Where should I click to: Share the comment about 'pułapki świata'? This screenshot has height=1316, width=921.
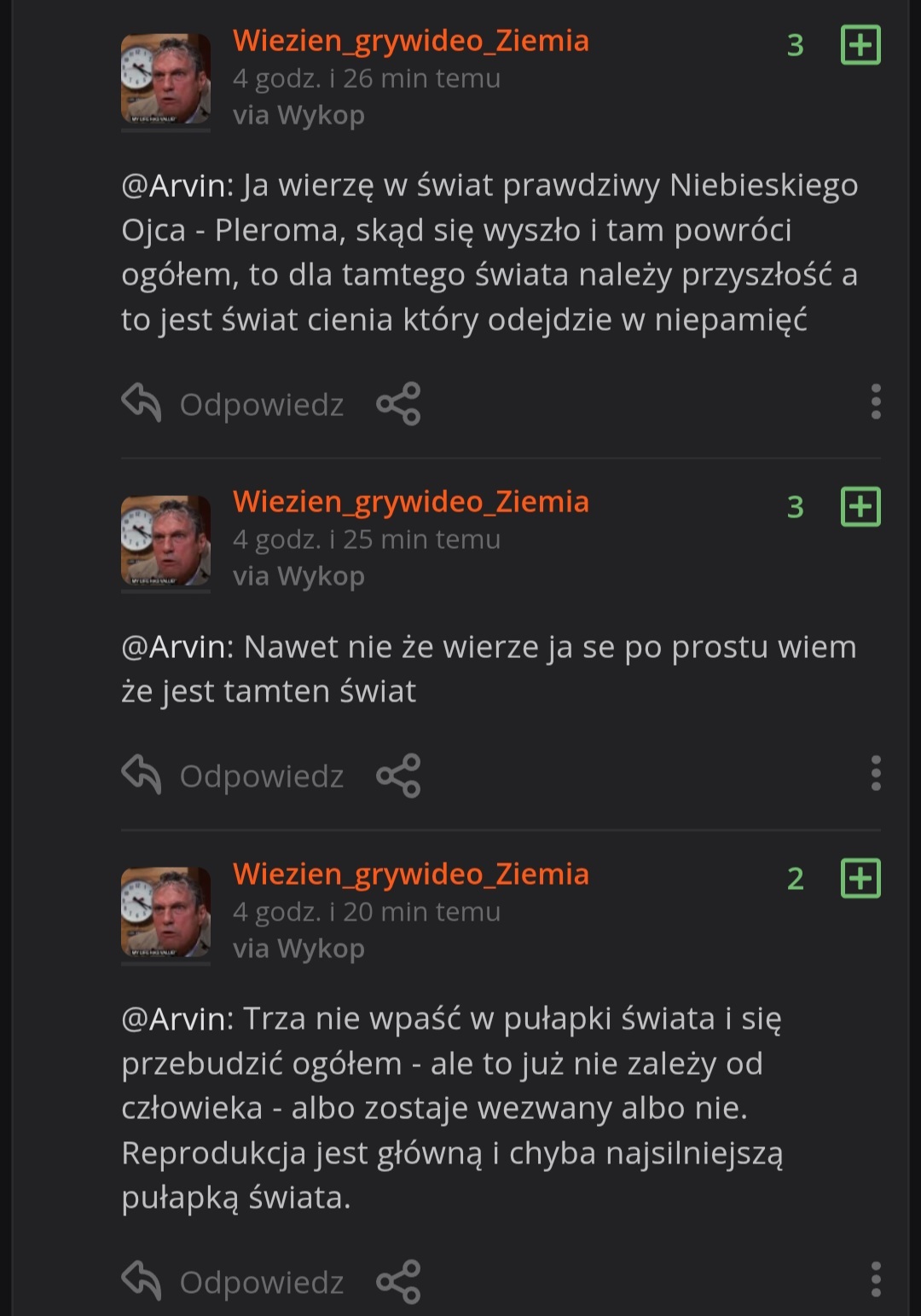pyautogui.click(x=398, y=1281)
